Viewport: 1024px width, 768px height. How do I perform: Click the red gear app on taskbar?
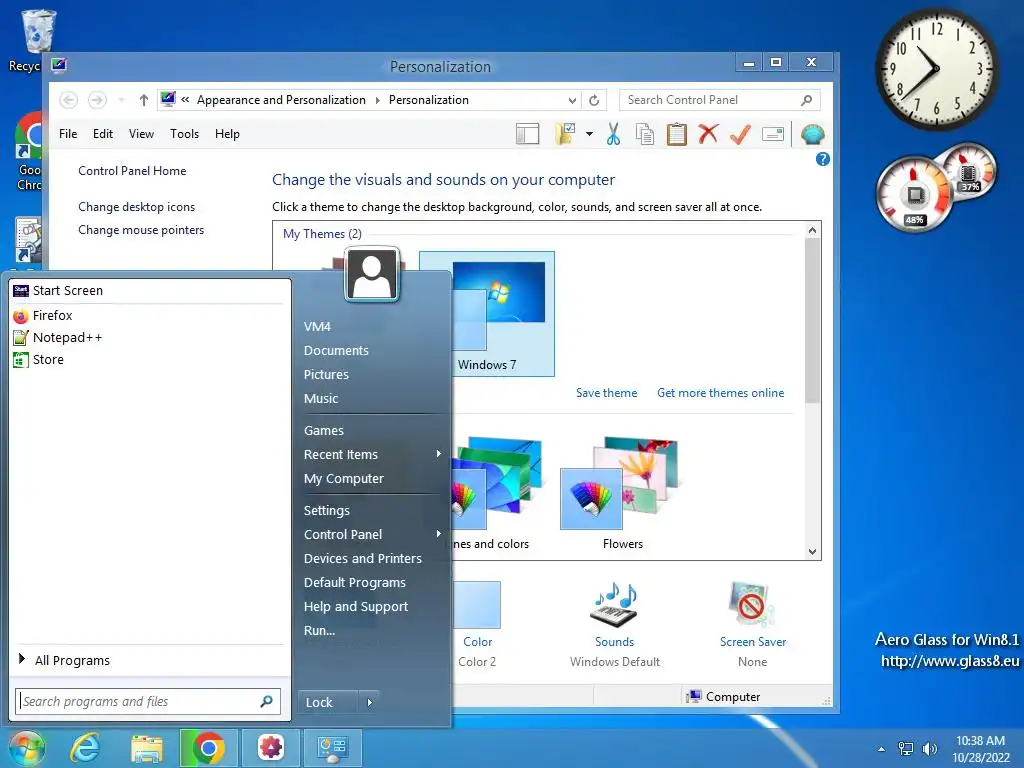point(271,748)
